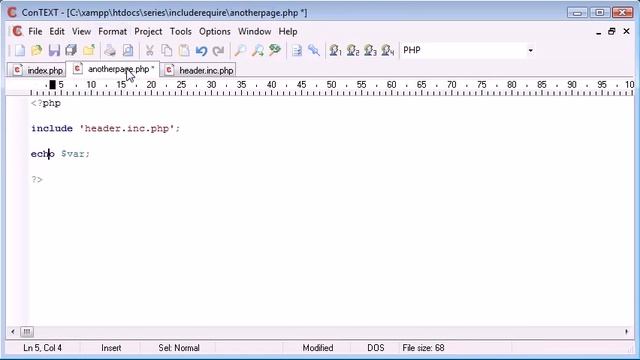Save the file with floppy disk icon

coord(54,50)
